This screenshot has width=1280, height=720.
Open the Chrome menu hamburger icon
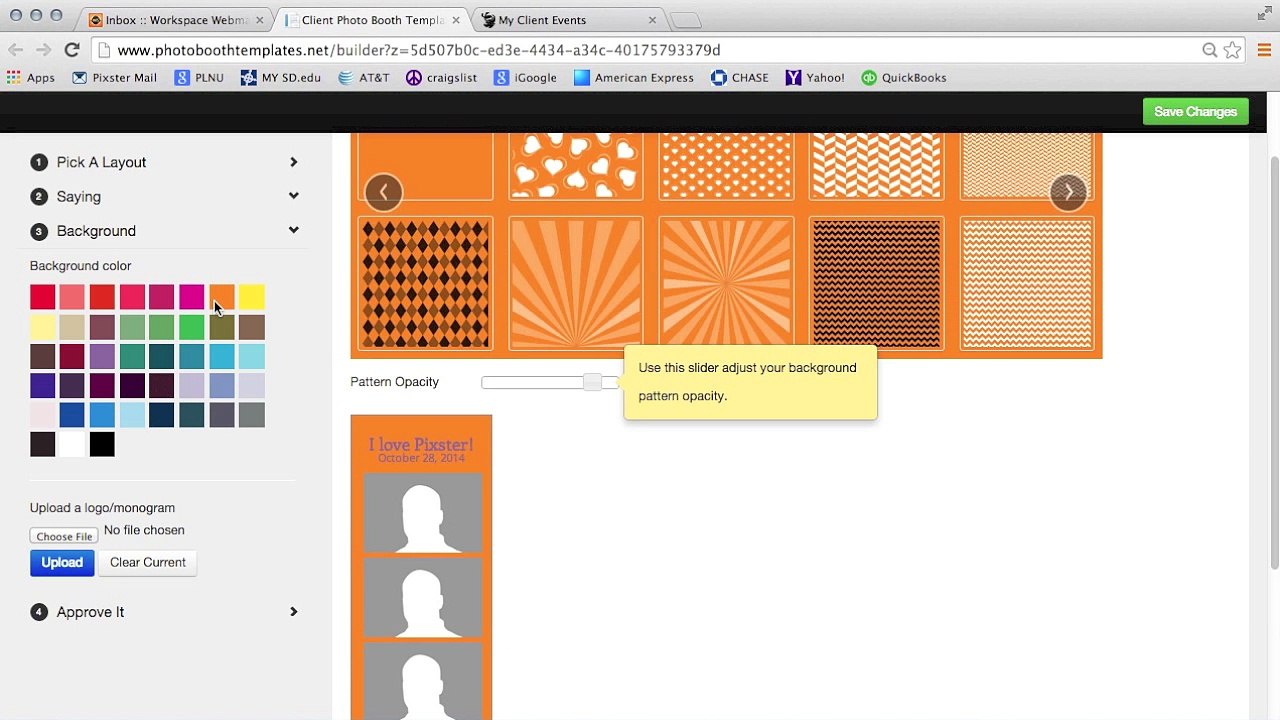point(1264,50)
